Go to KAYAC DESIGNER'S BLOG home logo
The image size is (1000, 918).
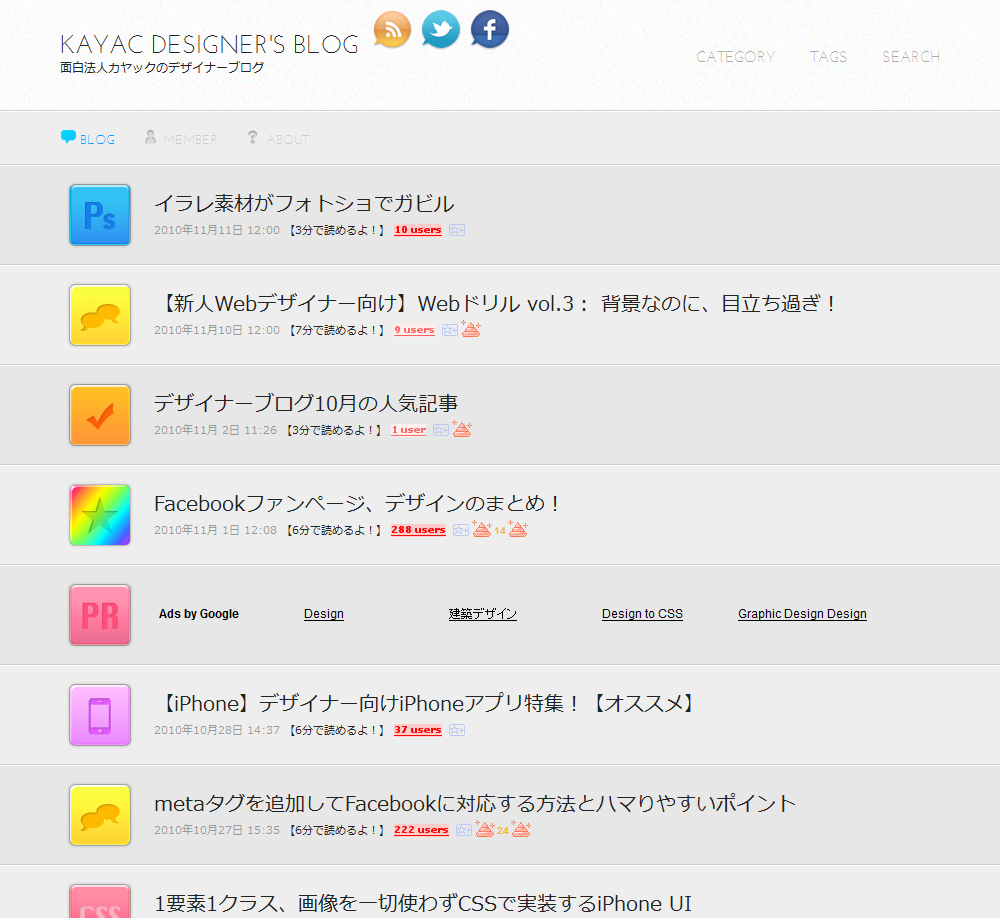209,45
